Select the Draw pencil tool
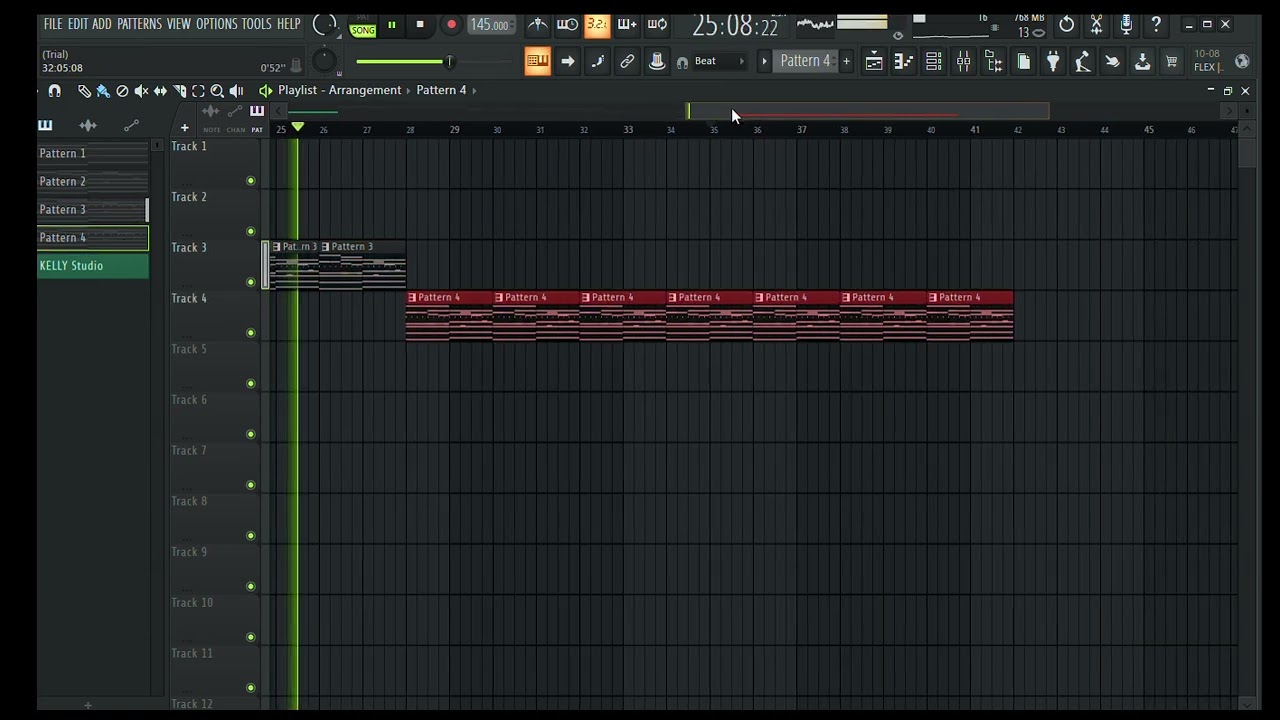 point(84,91)
